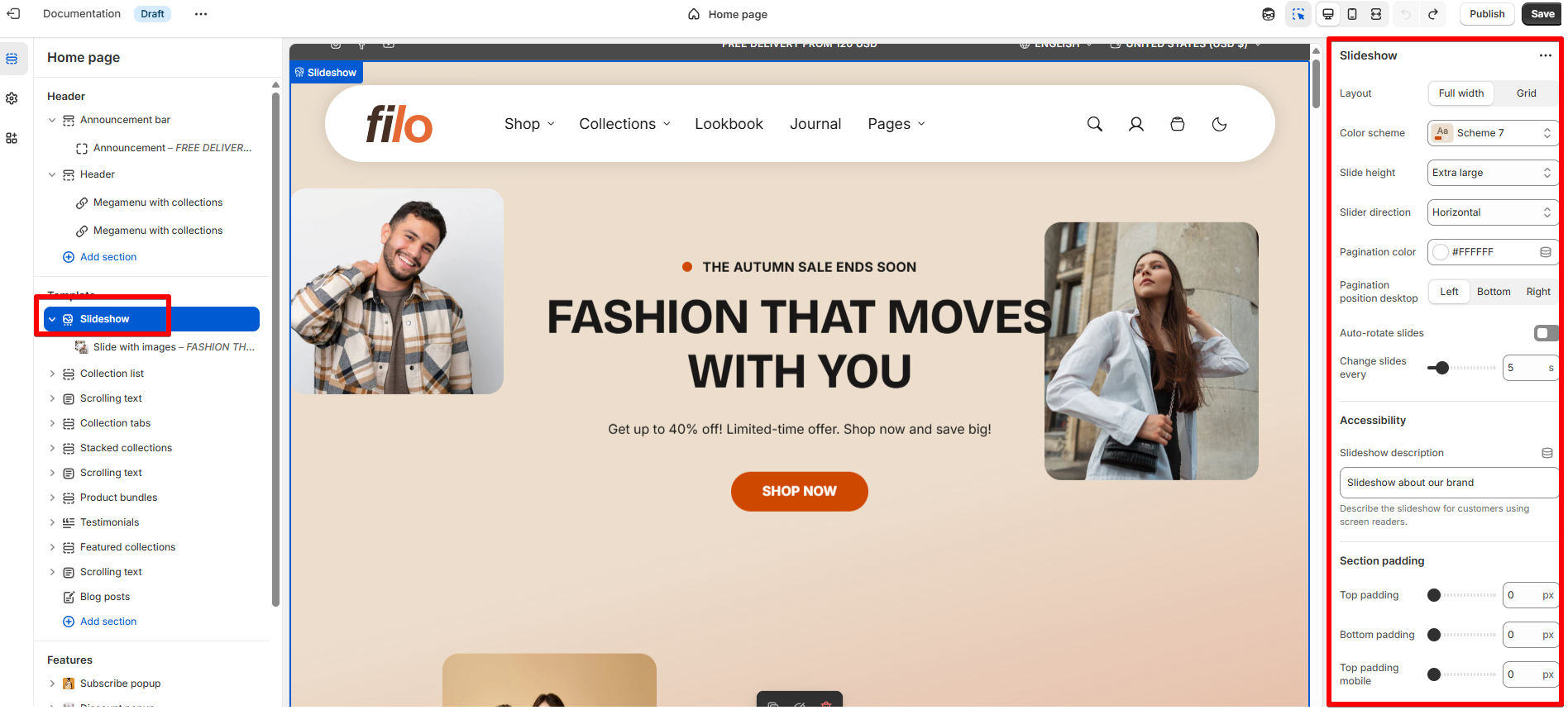Expand the Testimonials section
Viewport: 1568px width, 710px height.
tap(52, 522)
